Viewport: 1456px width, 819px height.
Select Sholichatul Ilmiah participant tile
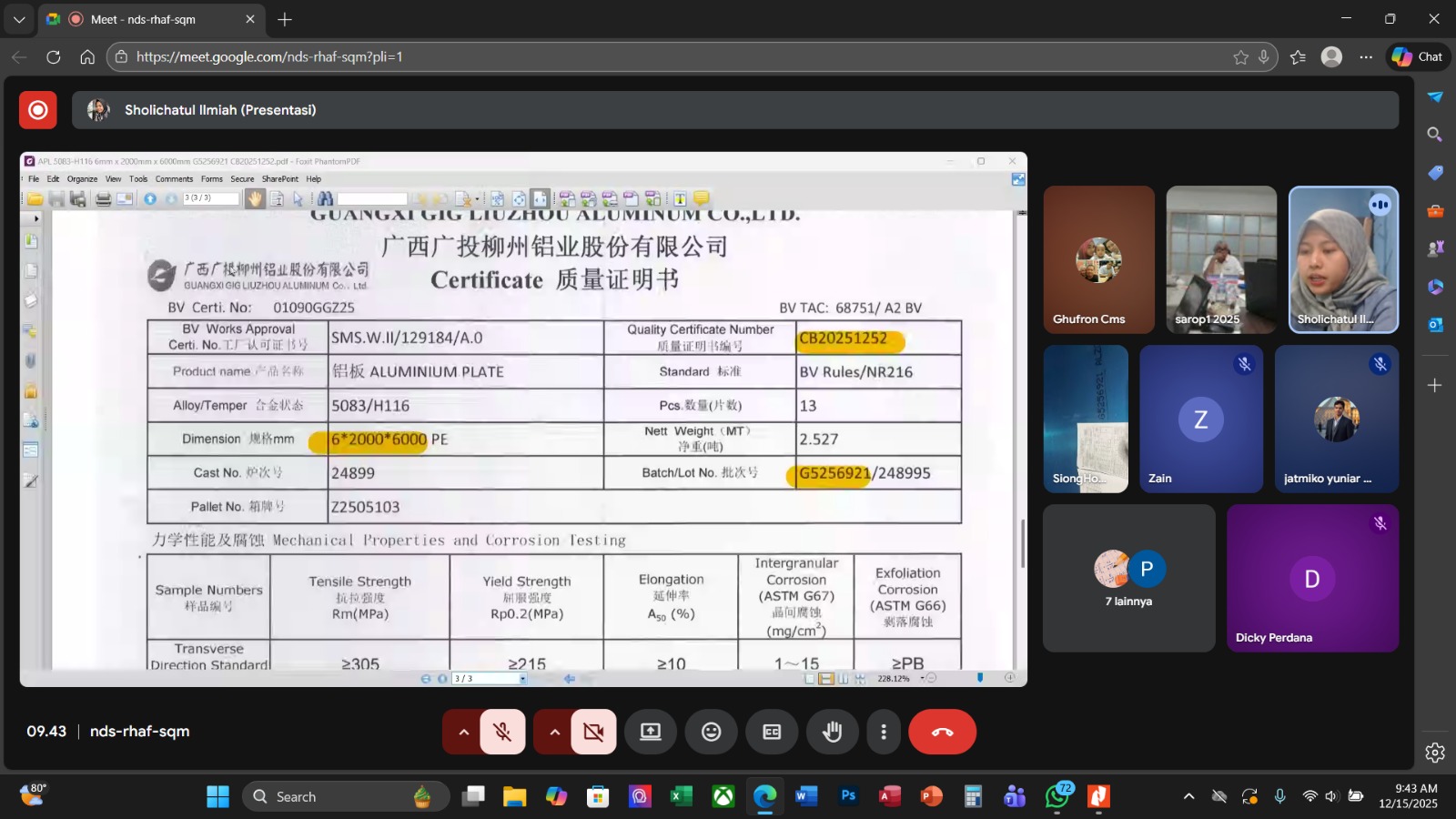[1343, 260]
